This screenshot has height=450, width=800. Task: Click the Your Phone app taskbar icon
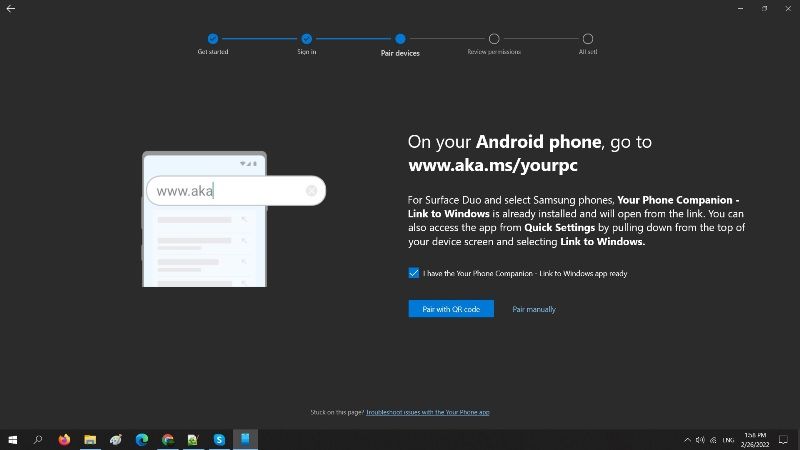[245, 439]
